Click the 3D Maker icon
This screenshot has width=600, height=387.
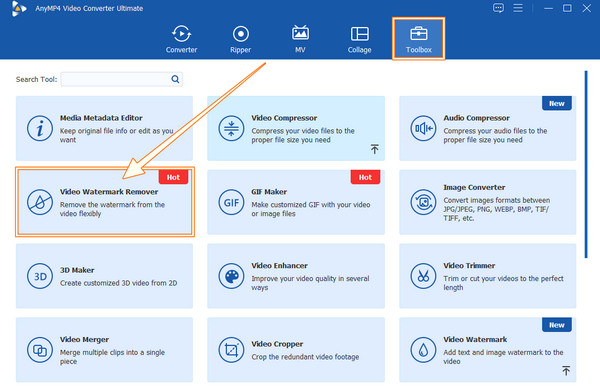pyautogui.click(x=40, y=276)
